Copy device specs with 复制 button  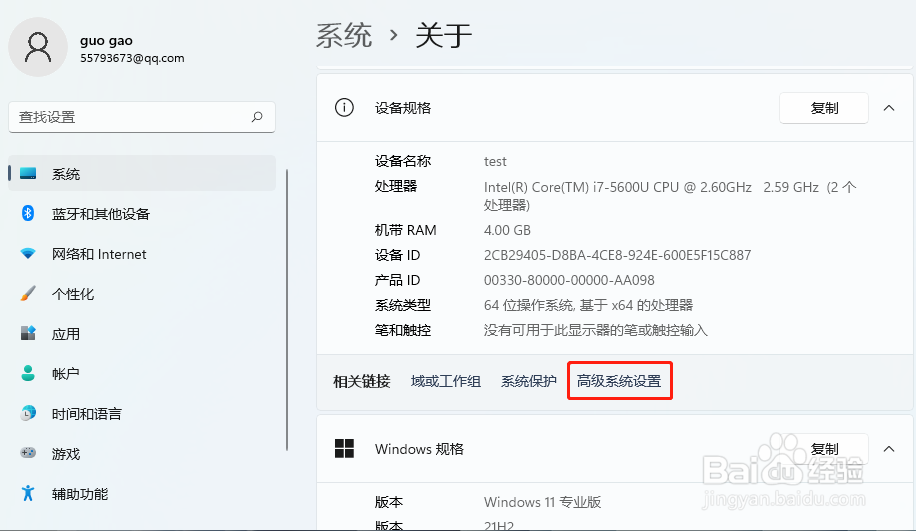(824, 108)
